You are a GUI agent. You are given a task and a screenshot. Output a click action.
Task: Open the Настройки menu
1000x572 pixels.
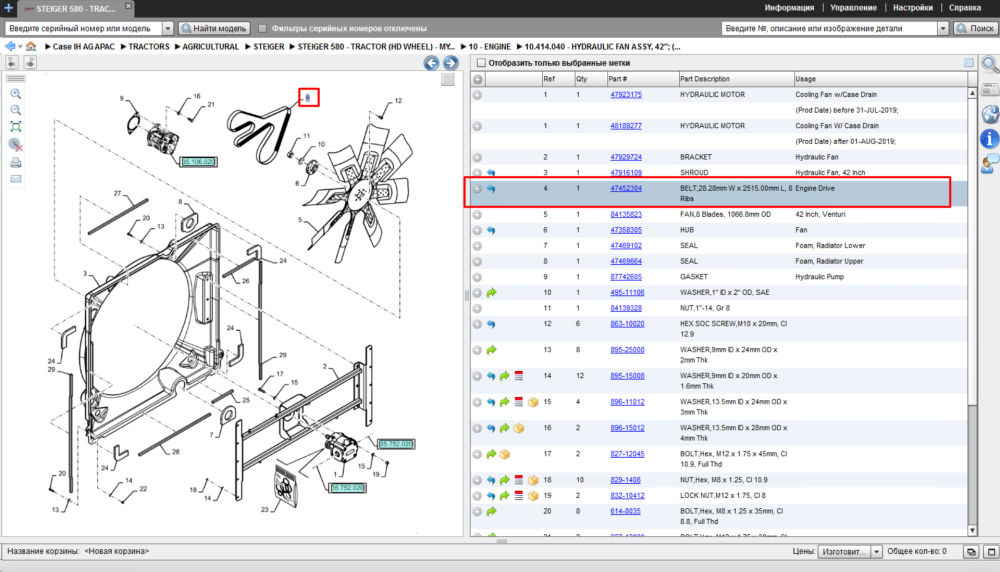(913, 8)
